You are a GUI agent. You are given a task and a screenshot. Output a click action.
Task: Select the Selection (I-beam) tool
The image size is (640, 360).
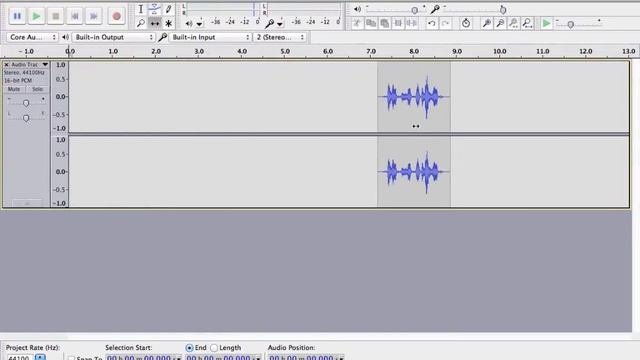pos(141,9)
